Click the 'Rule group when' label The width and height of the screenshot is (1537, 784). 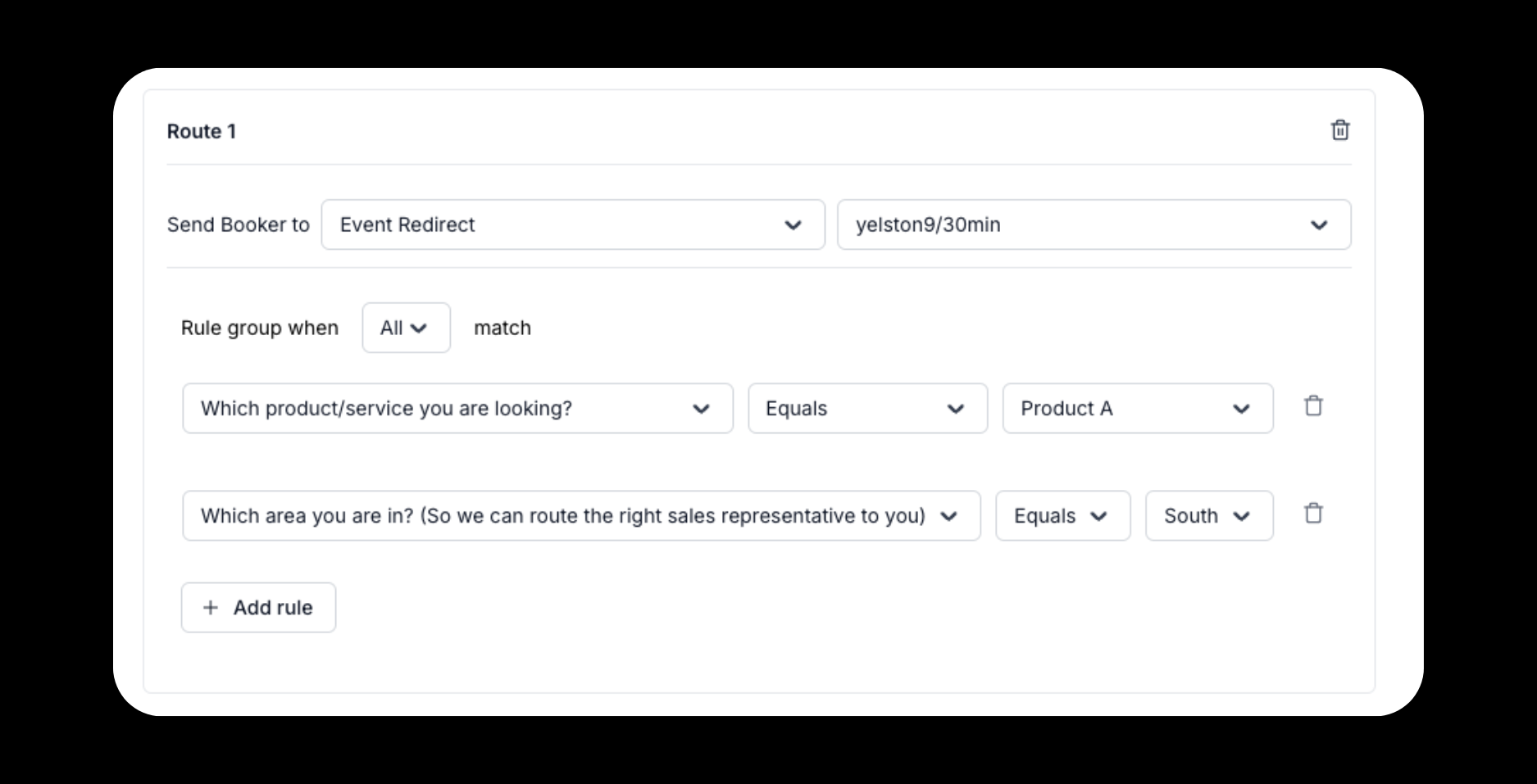pos(260,328)
